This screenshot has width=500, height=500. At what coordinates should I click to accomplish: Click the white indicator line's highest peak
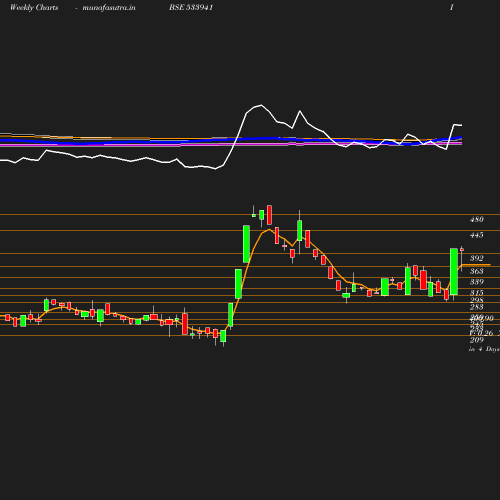point(261,105)
